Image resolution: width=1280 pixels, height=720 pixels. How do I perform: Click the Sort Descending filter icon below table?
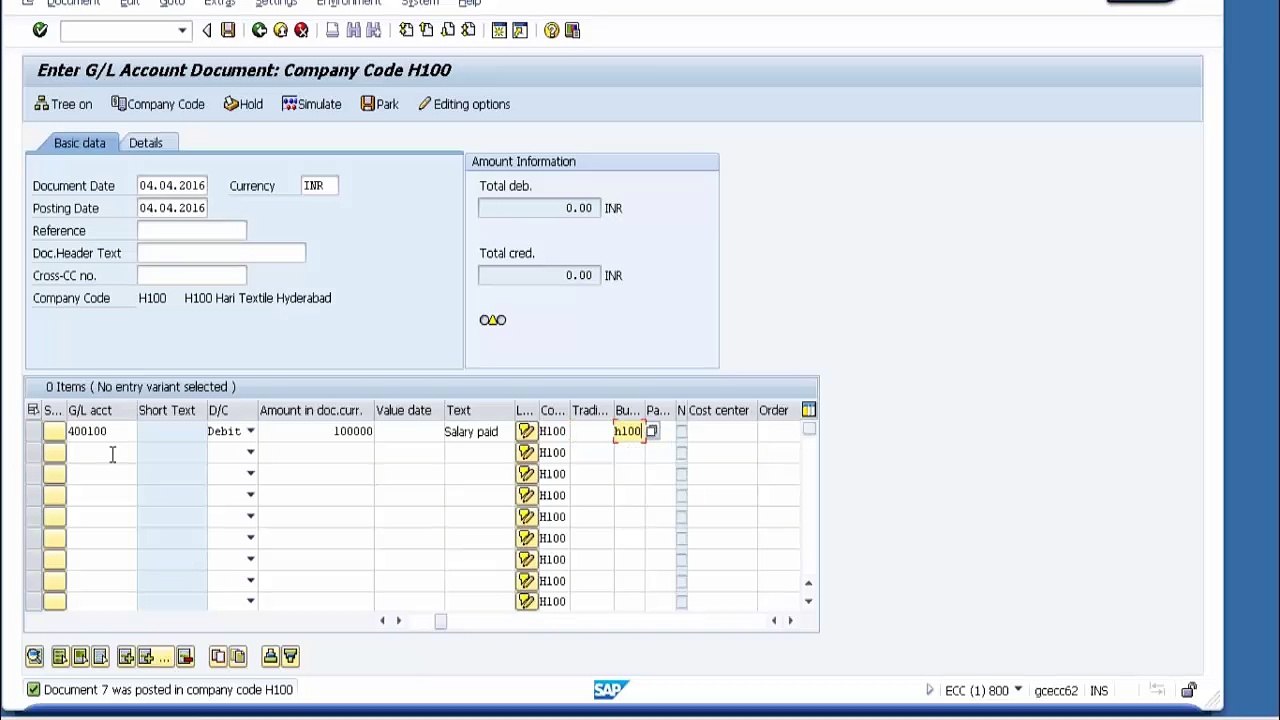click(x=290, y=656)
